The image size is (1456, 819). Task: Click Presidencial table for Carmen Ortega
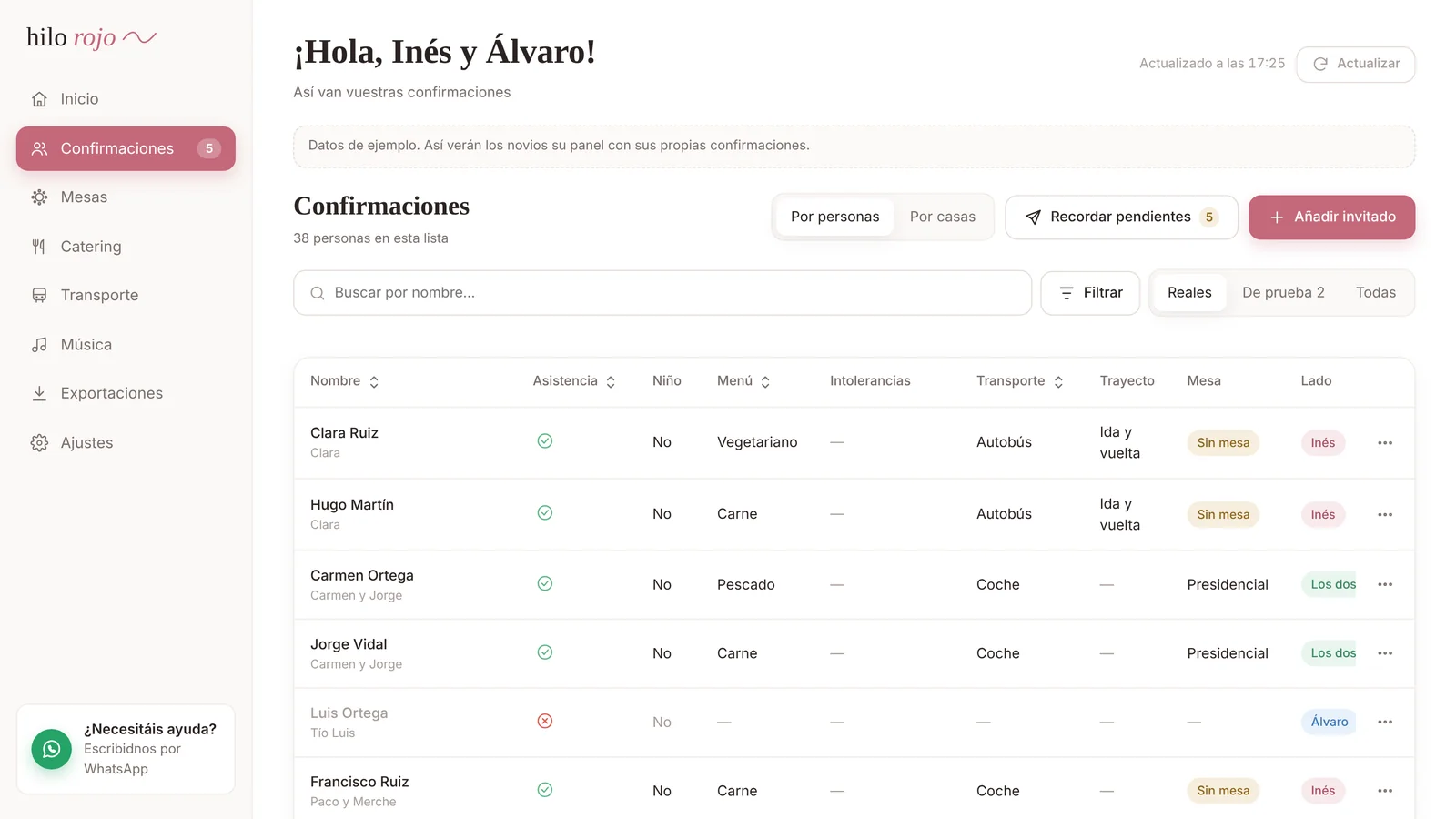[x=1228, y=585]
